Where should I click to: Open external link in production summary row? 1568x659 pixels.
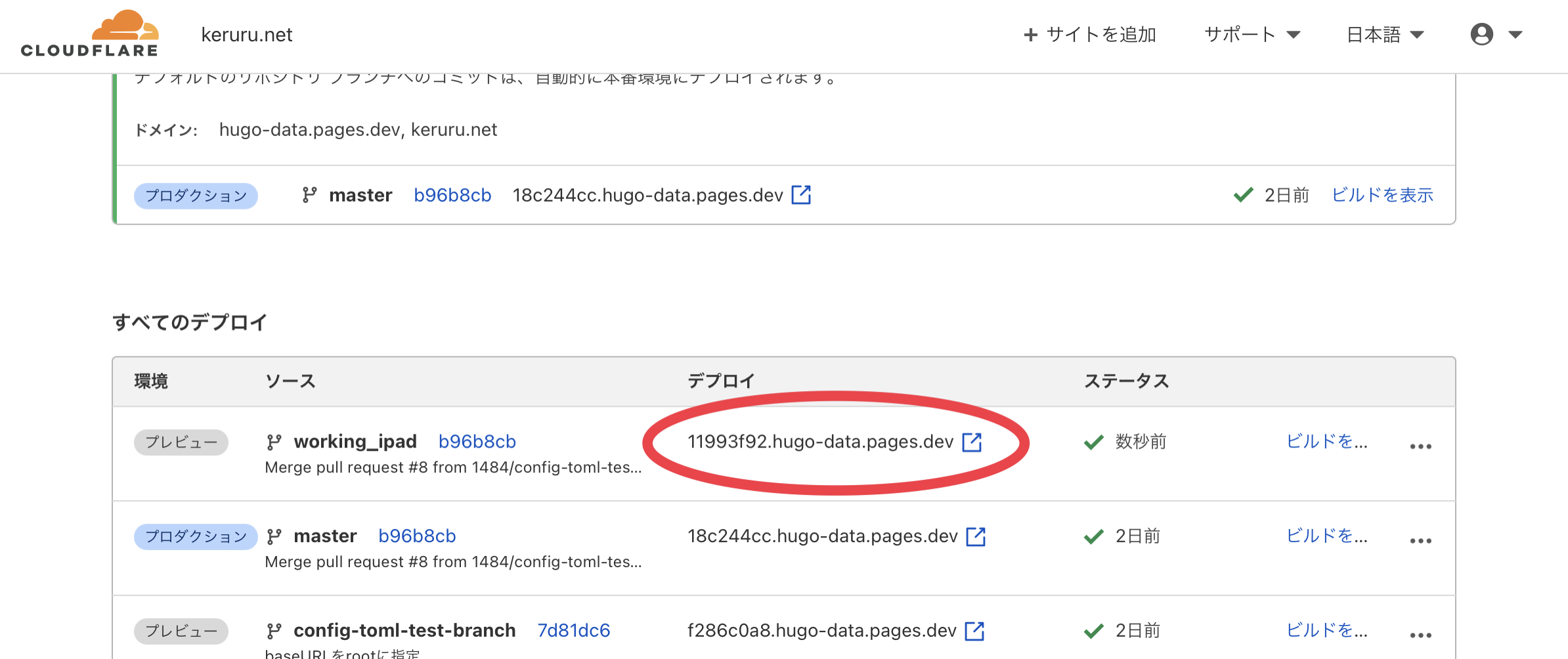[x=801, y=195]
